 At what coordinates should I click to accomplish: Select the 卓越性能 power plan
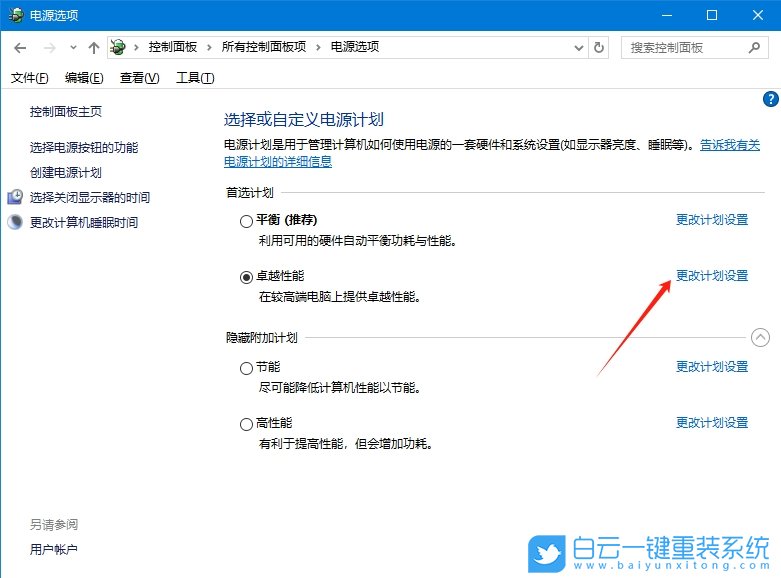coord(246,277)
